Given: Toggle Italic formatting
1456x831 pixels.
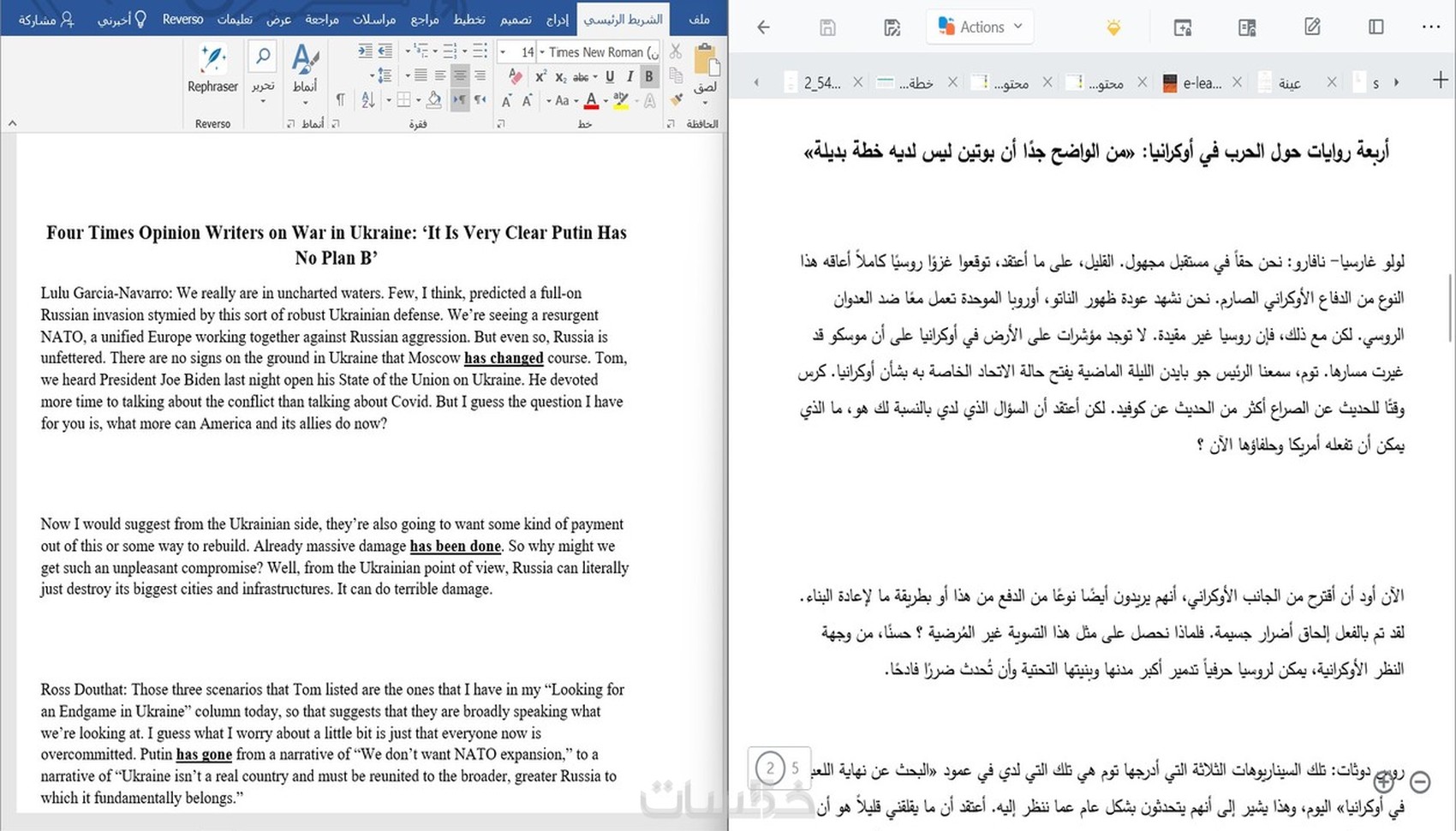Looking at the screenshot, I should tap(630, 76).
